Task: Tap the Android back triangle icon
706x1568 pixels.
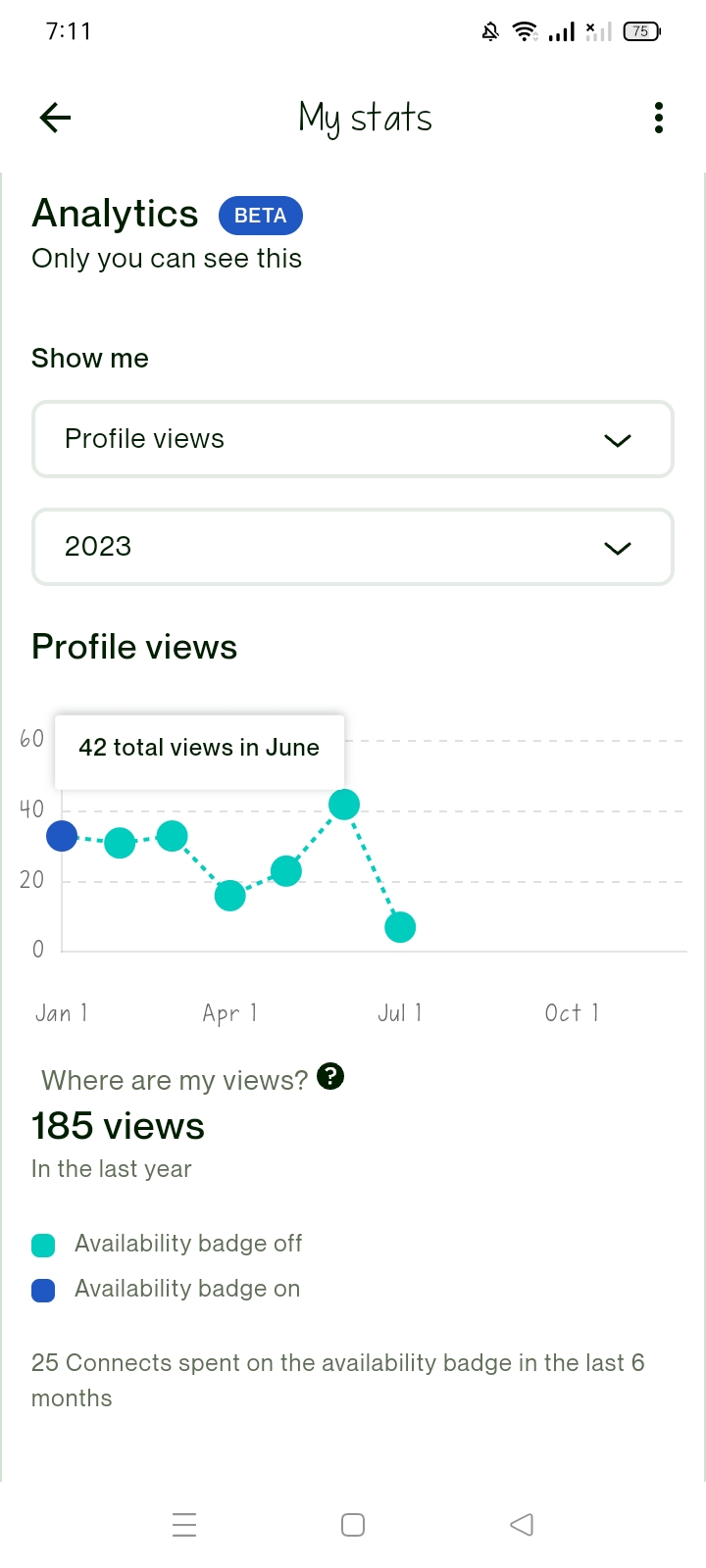Action: click(522, 1525)
